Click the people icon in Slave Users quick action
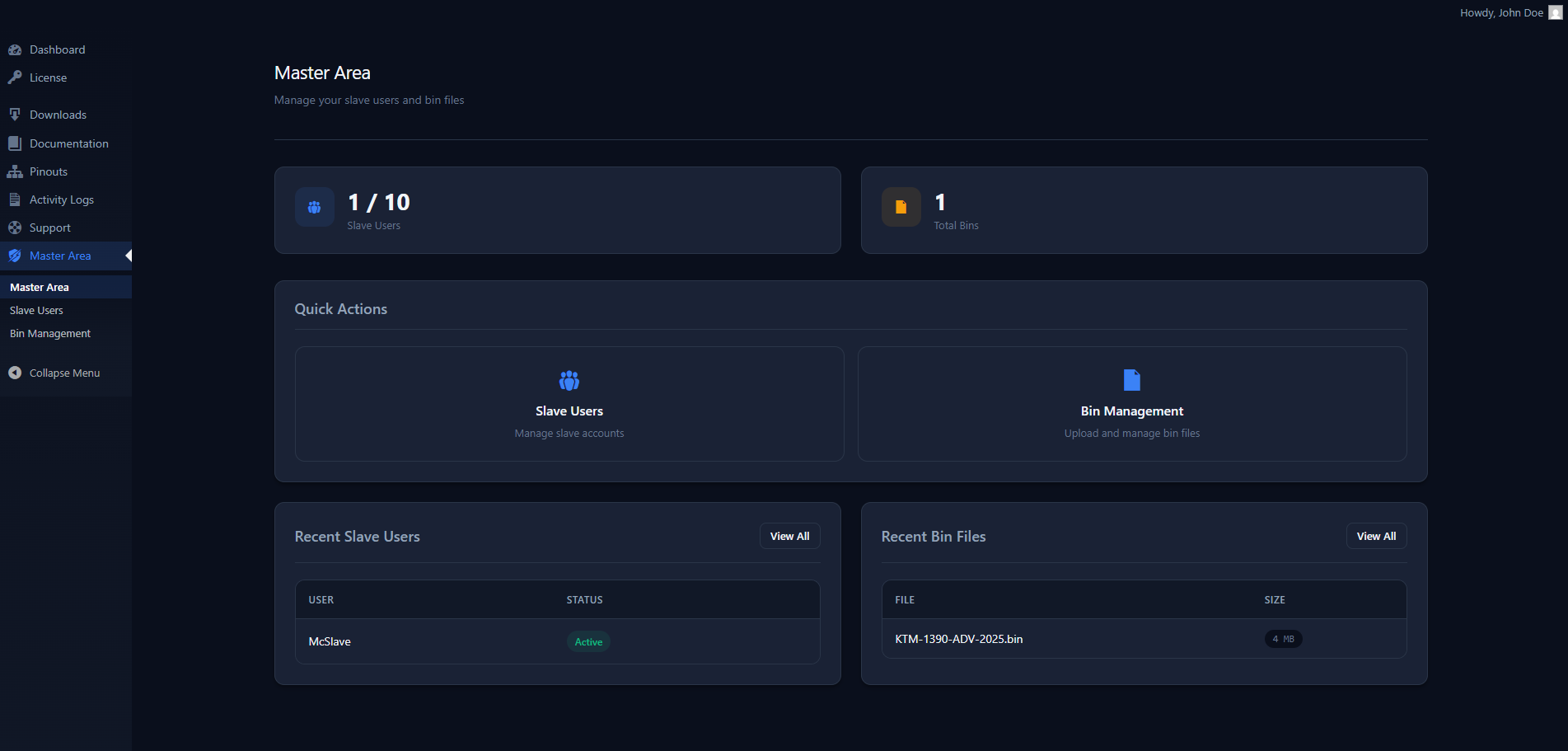The height and width of the screenshot is (751, 1568). point(569,380)
